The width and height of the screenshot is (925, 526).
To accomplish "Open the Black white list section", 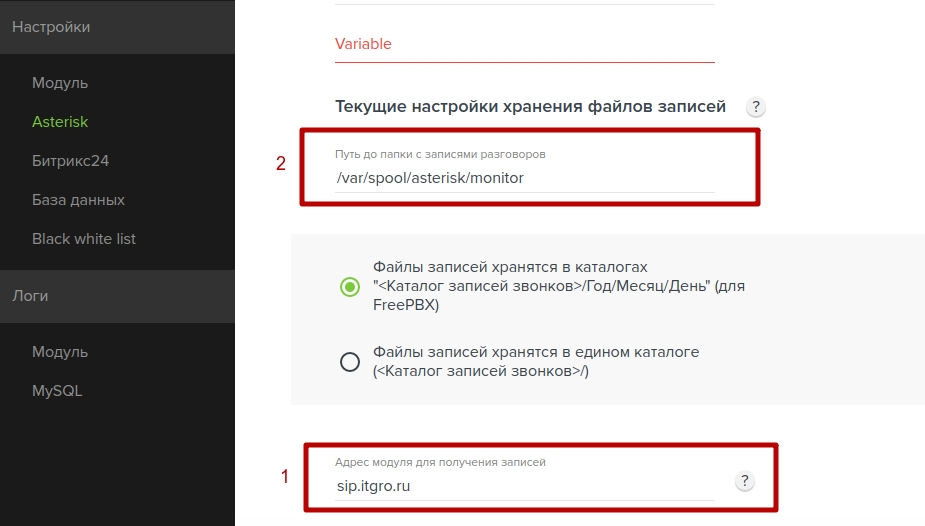I will (84, 239).
